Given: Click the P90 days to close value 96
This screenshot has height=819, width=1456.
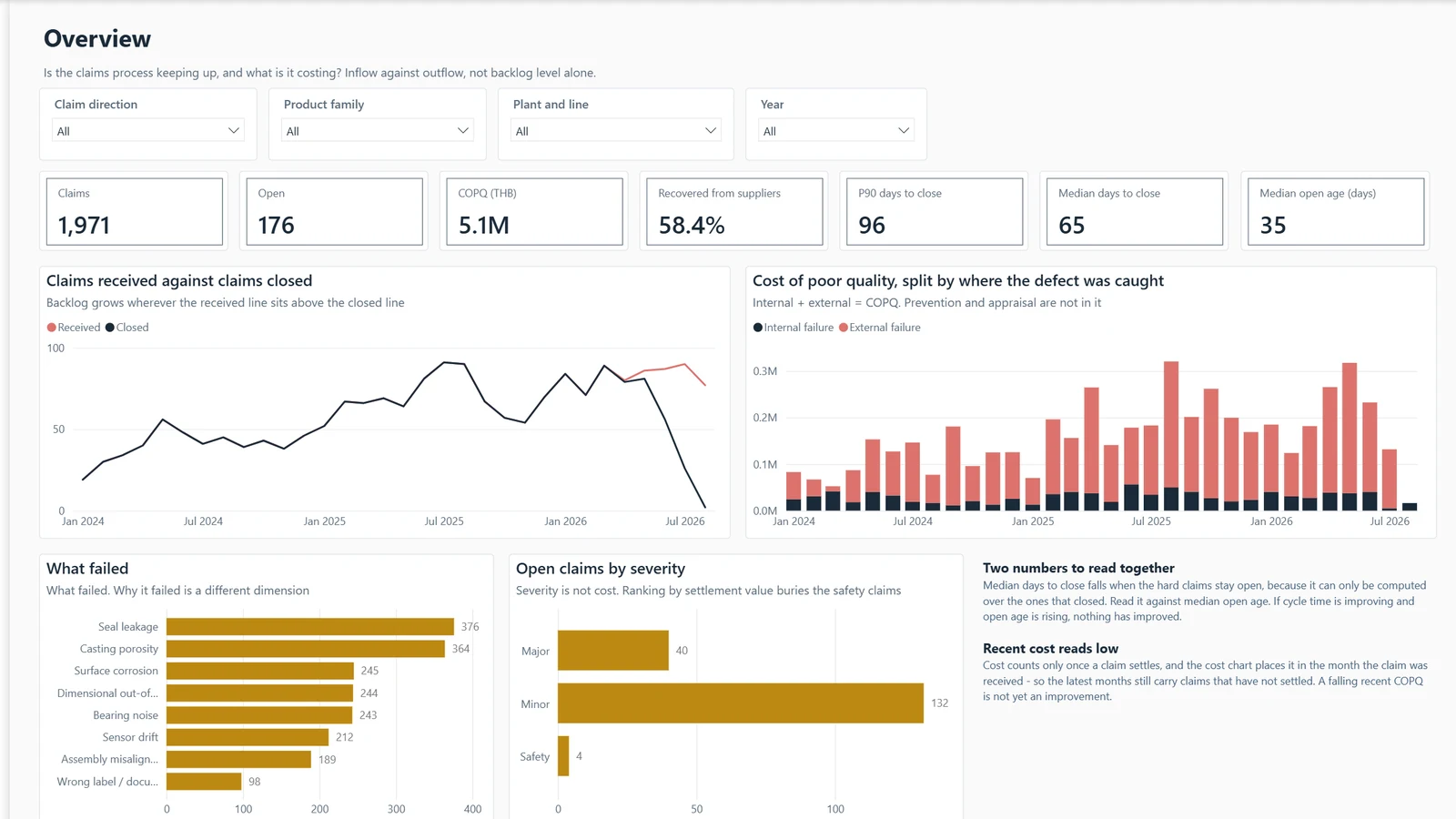Looking at the screenshot, I should (872, 226).
